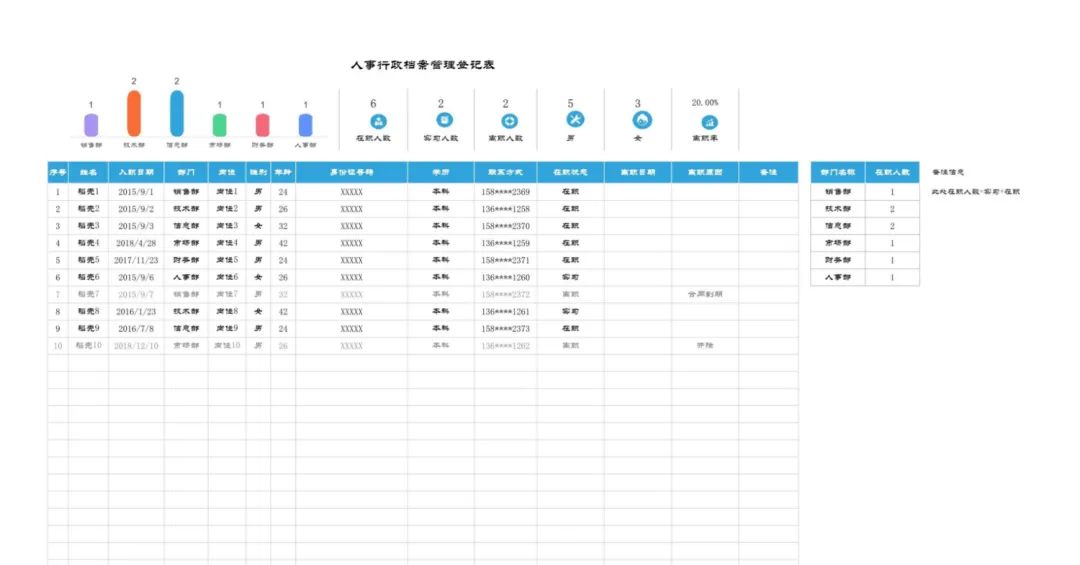This screenshot has width=1080, height=565.
Task: Click the 在职状态 column header
Action: tap(570, 172)
